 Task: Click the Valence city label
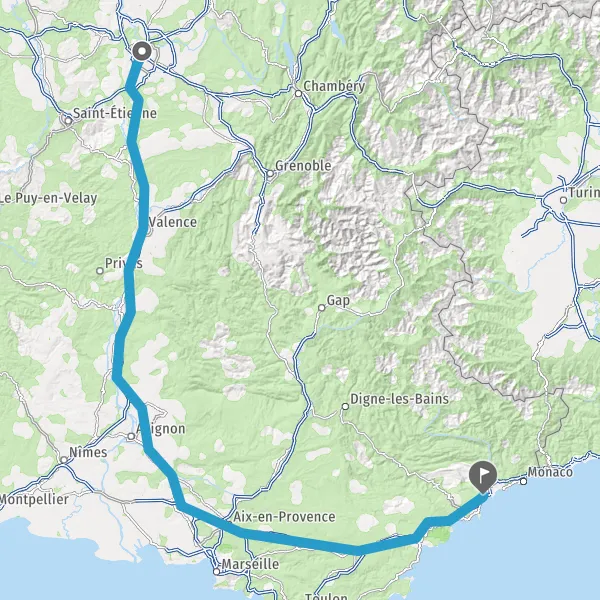pyautogui.click(x=173, y=222)
